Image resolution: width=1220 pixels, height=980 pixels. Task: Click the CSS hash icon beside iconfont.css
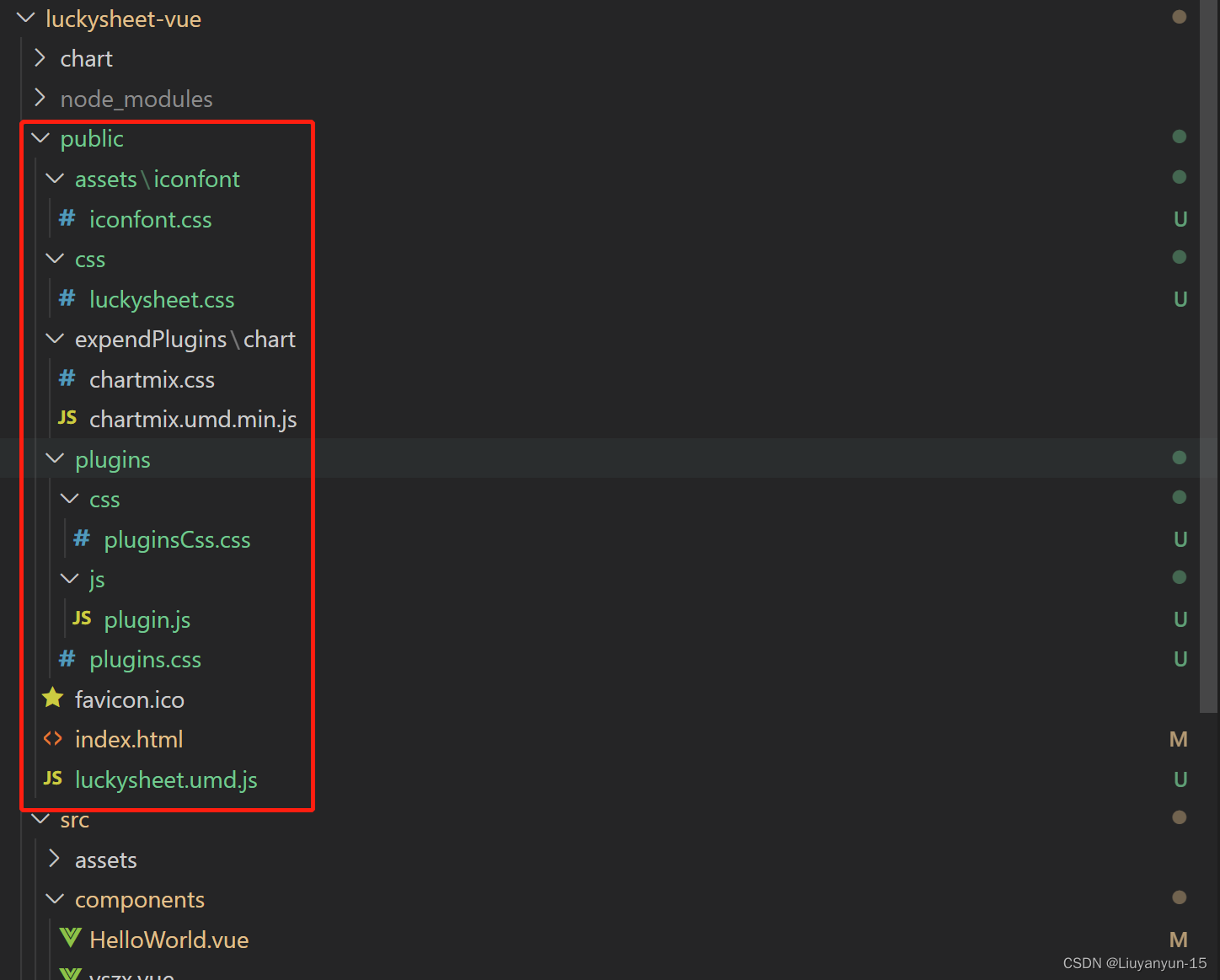pos(67,219)
